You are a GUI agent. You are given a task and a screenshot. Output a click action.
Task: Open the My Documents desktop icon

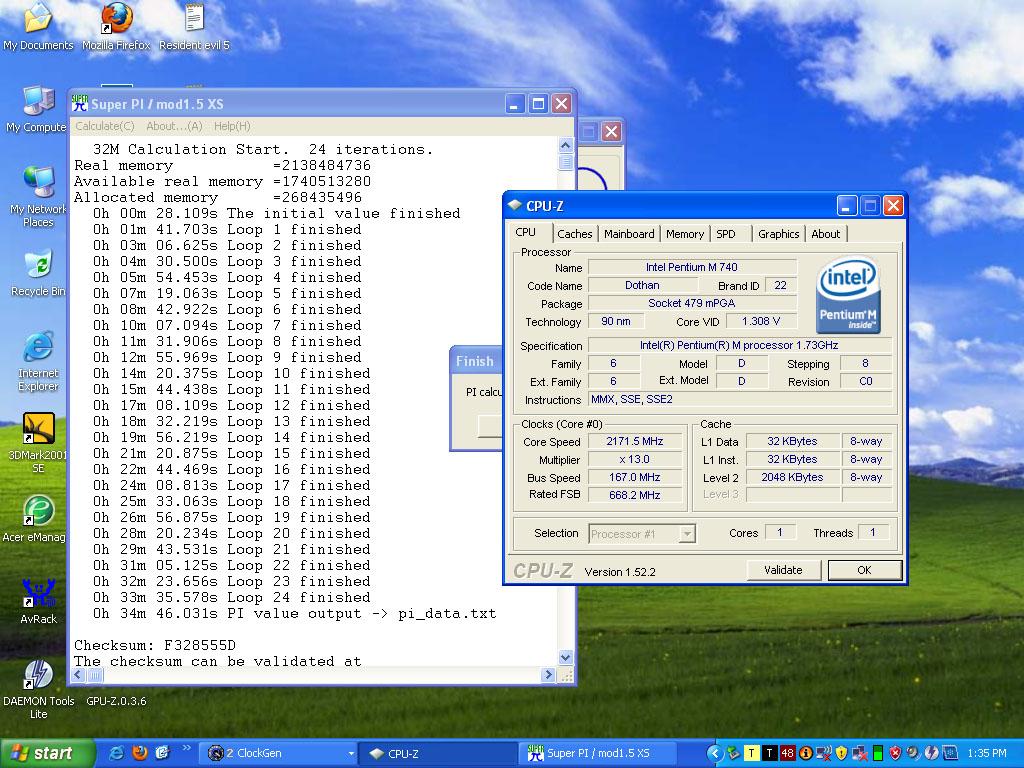pyautogui.click(x=38, y=27)
